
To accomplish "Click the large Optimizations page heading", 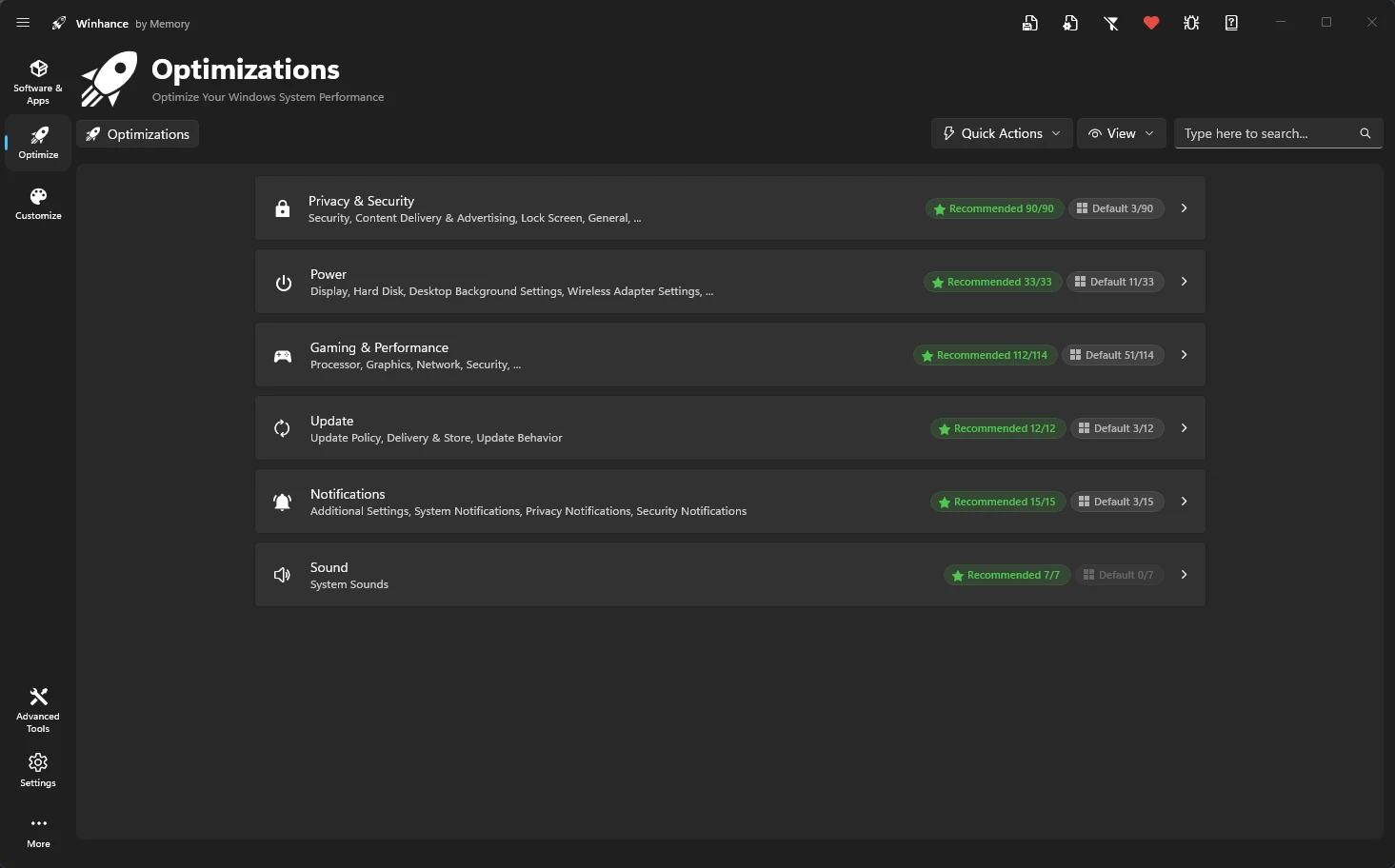I will [246, 69].
